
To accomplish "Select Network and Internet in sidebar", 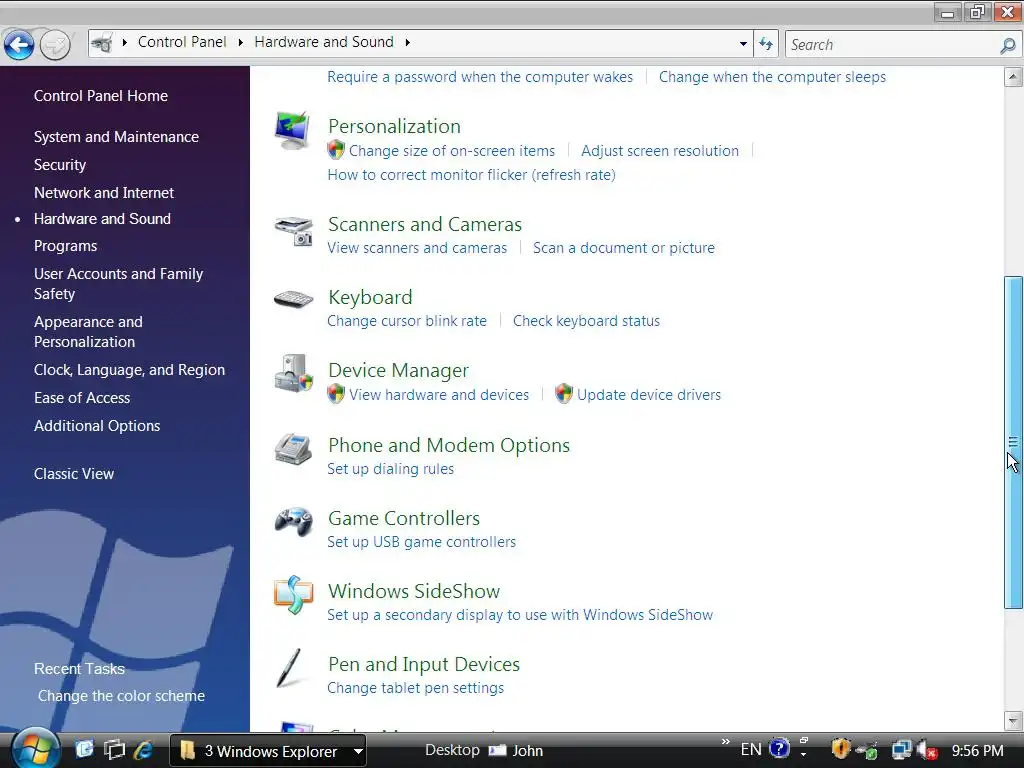I will [104, 193].
